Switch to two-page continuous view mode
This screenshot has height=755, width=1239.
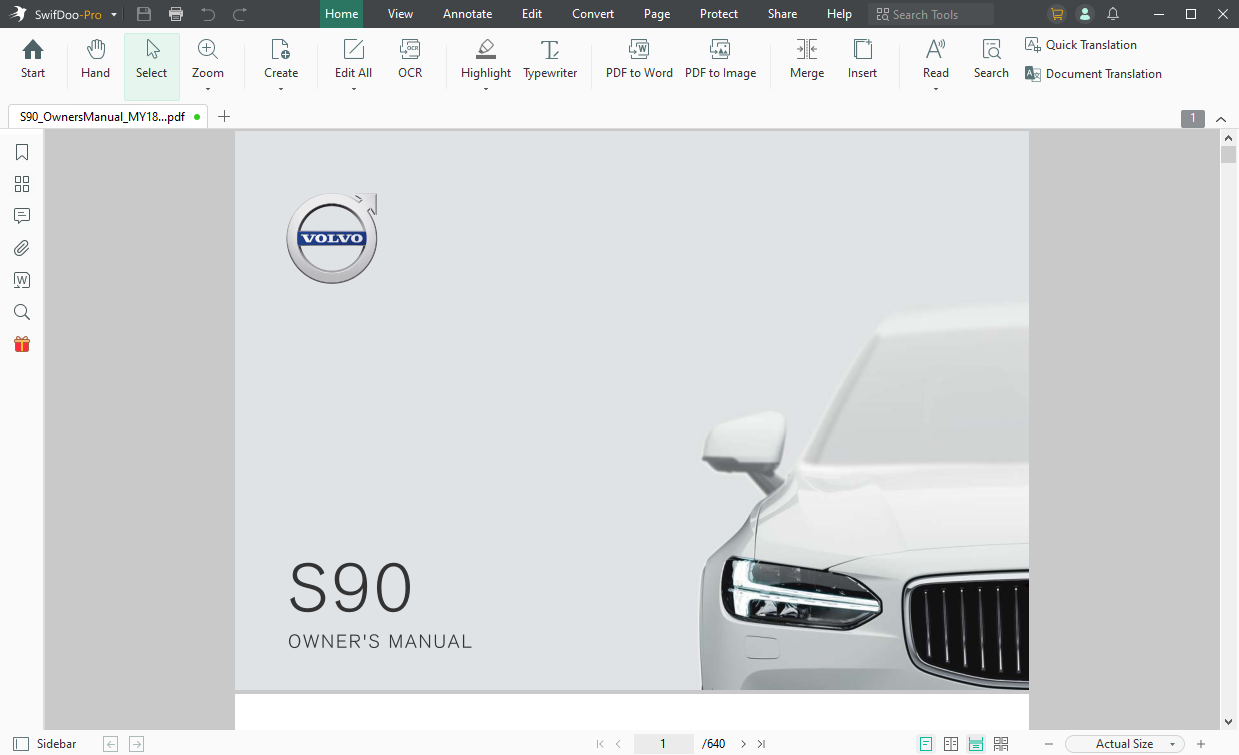pyautogui.click(x=1001, y=744)
